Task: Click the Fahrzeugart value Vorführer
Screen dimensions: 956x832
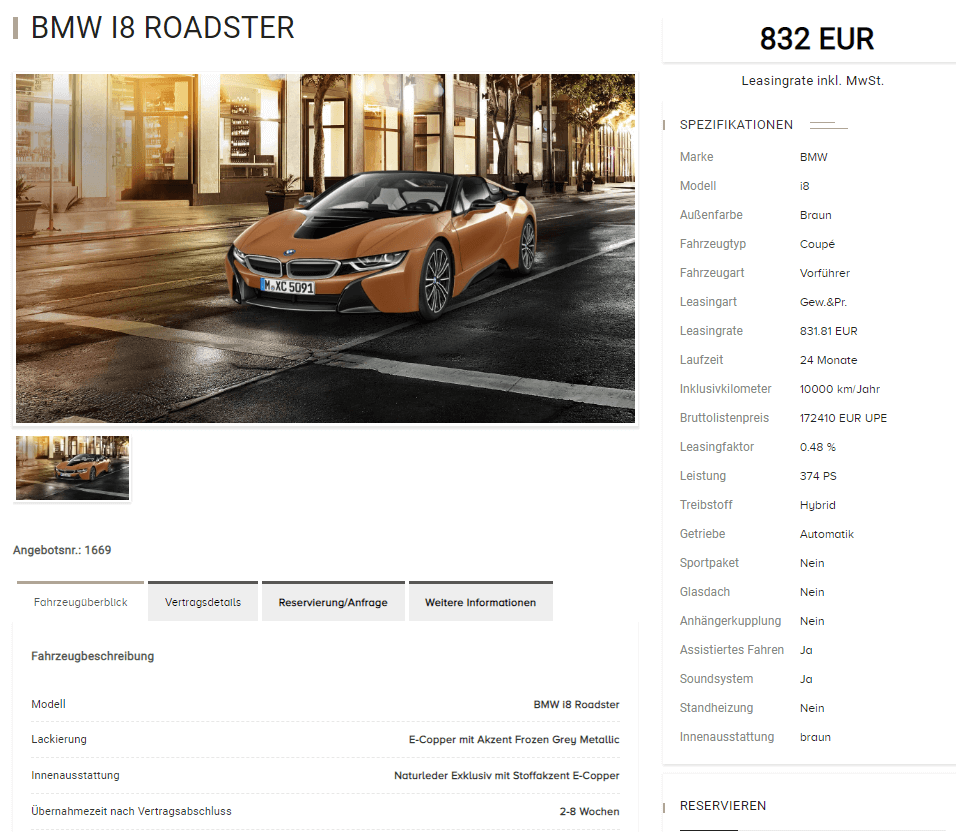Action: coord(825,273)
